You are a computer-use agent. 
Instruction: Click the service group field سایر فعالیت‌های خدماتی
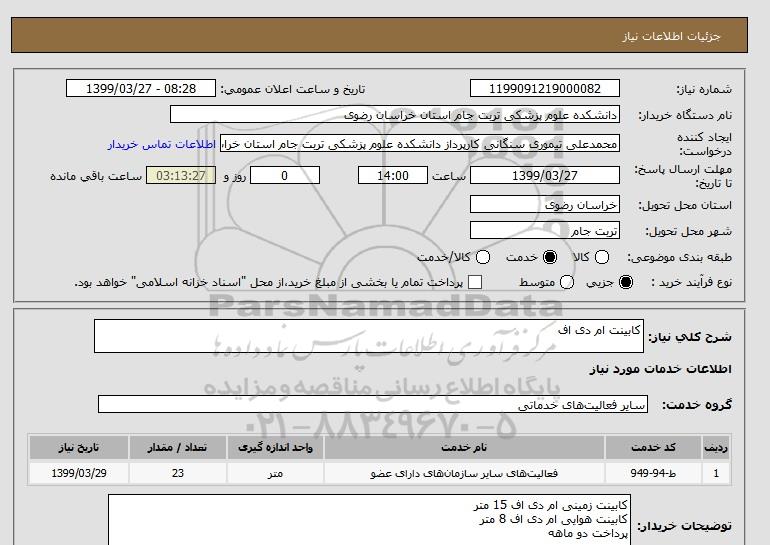click(x=373, y=404)
